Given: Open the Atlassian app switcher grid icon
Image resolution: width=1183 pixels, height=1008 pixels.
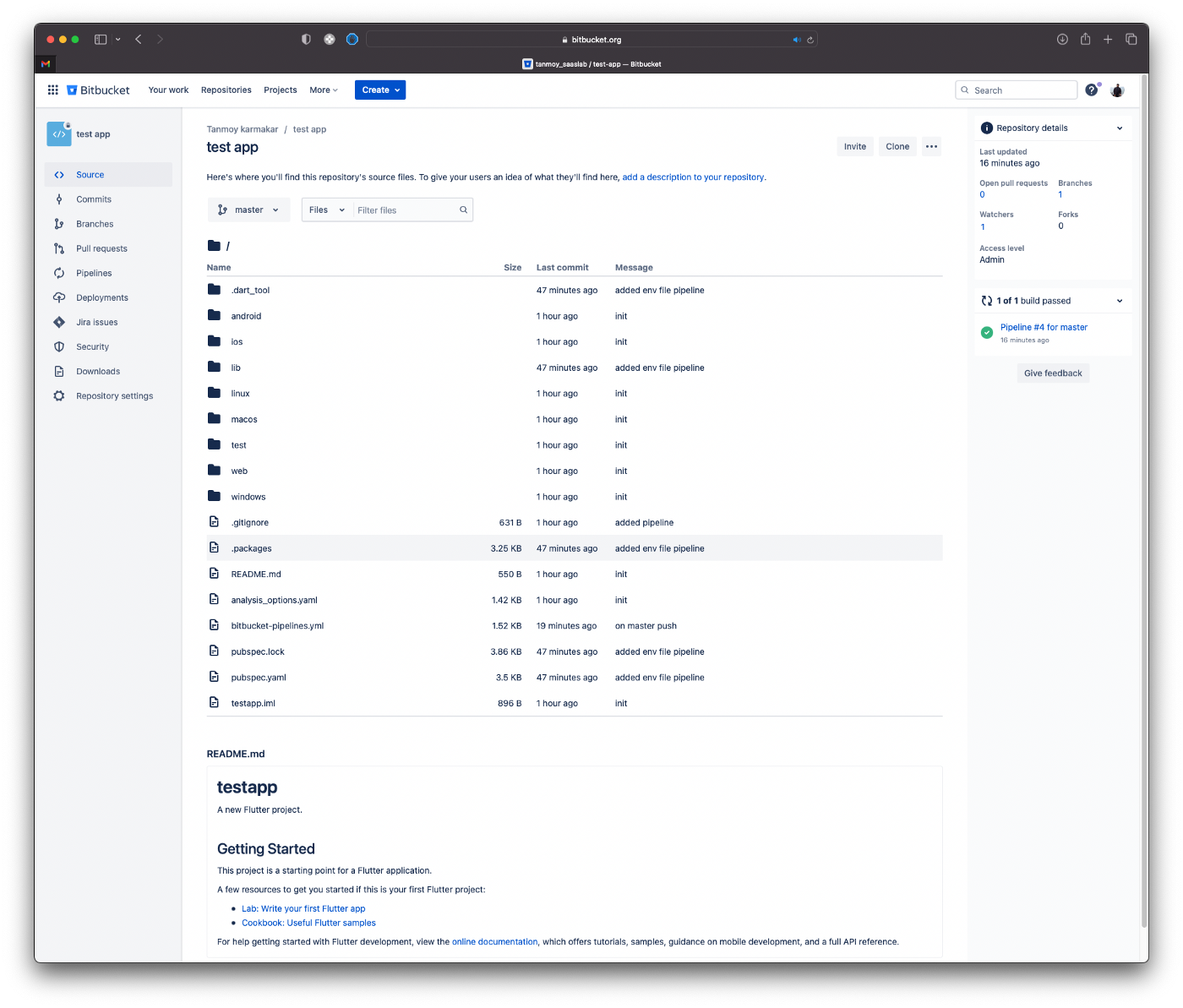Looking at the screenshot, I should [52, 90].
